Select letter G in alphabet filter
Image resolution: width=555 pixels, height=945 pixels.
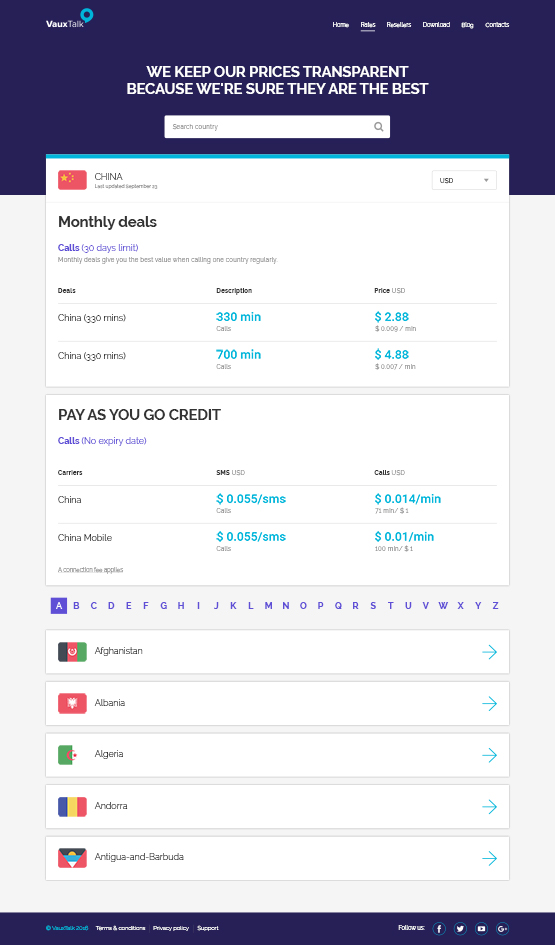[x=163, y=606]
